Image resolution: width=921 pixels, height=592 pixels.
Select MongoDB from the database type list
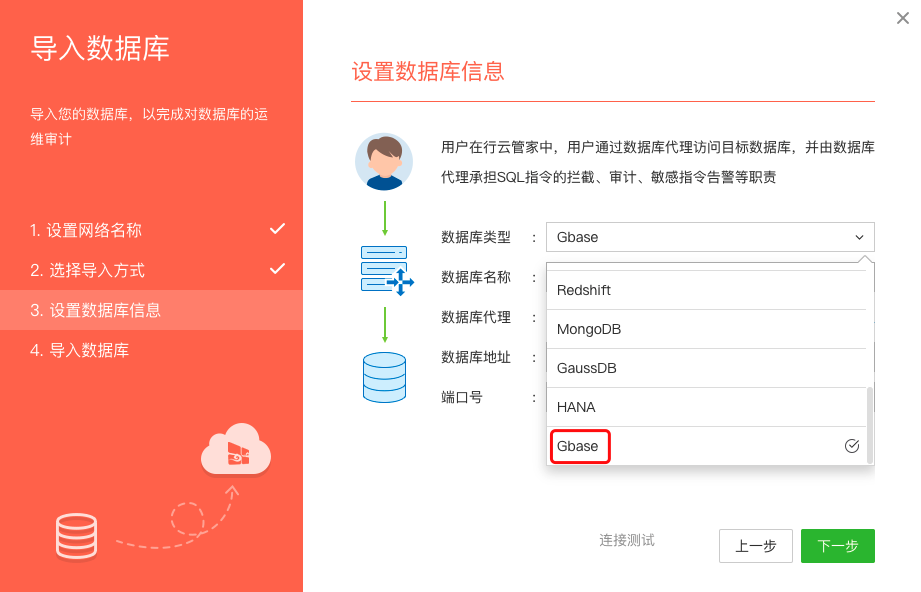coord(707,329)
